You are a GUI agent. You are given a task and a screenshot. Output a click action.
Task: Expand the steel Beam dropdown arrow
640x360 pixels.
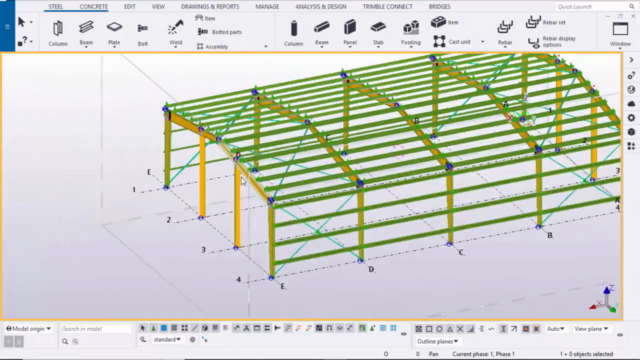click(86, 47)
